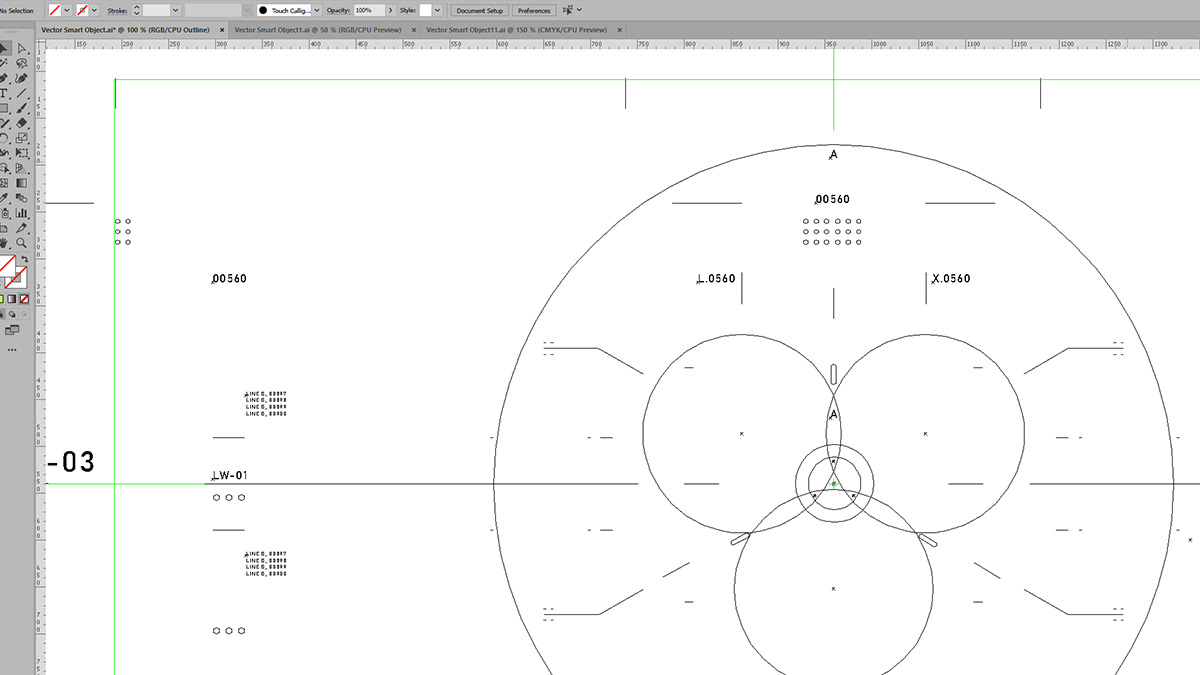Click the Opacity label link
The height and width of the screenshot is (675, 1200).
coord(338,10)
